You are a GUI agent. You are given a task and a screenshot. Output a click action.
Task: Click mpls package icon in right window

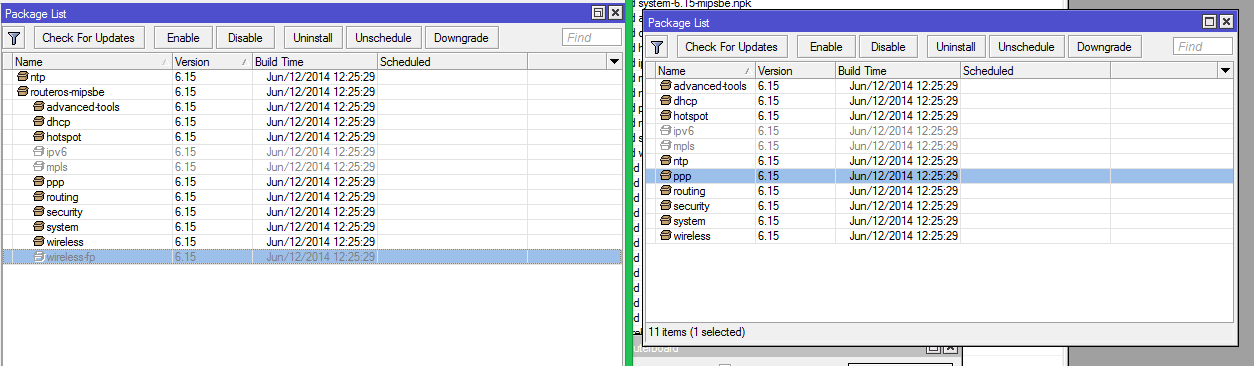pos(666,146)
